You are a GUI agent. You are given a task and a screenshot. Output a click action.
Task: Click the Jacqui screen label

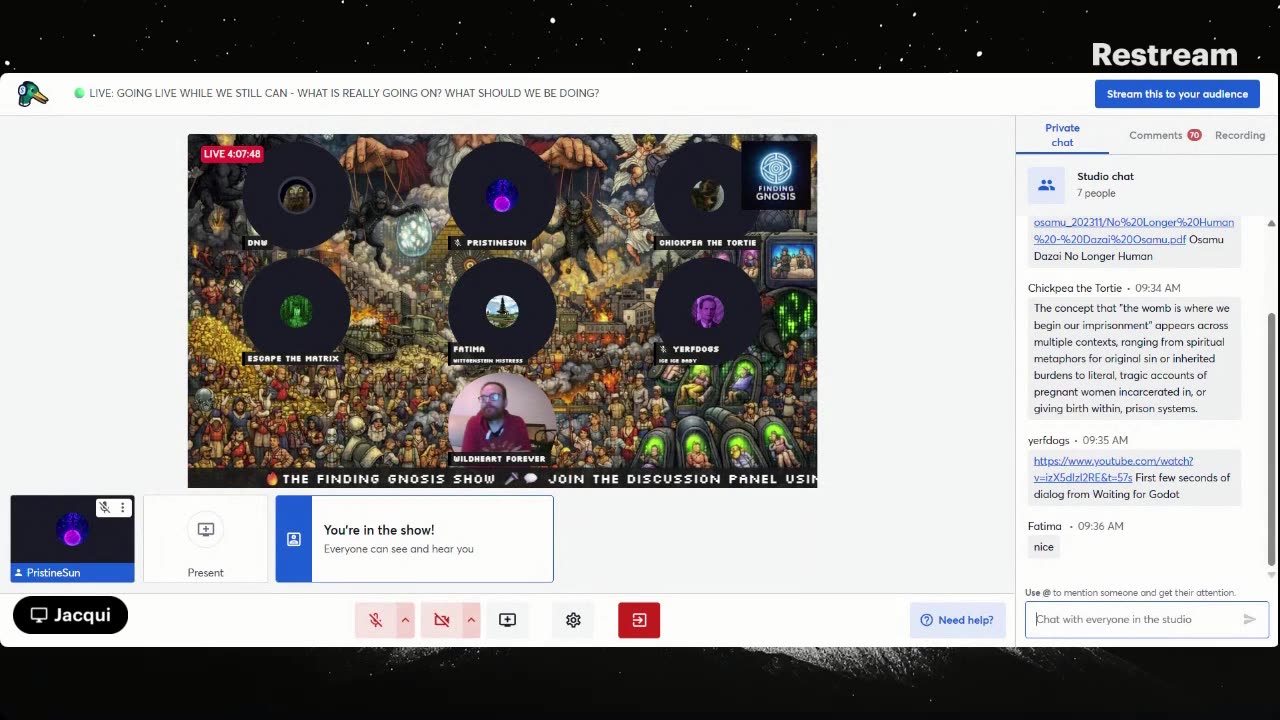(x=71, y=615)
